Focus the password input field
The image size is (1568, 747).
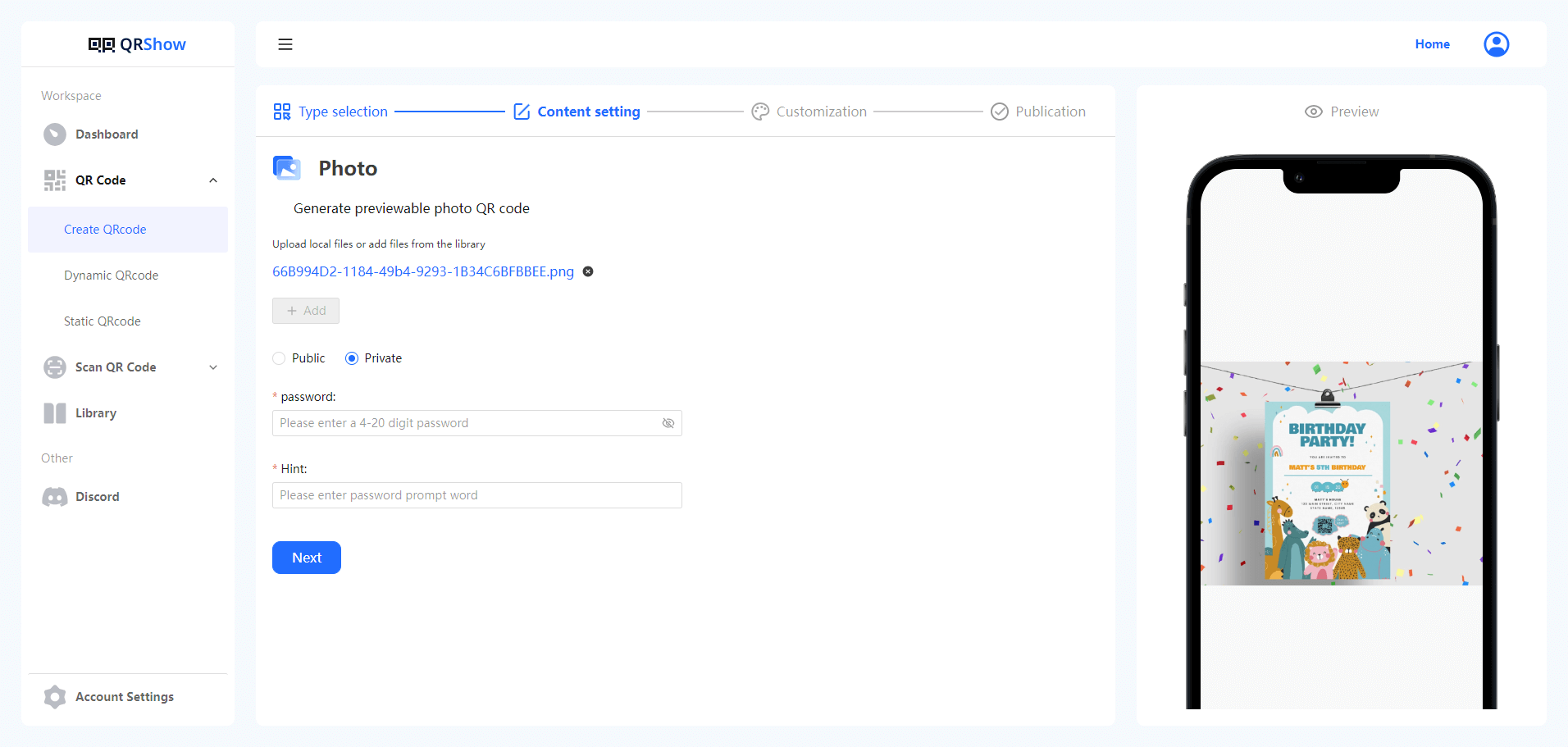point(467,423)
